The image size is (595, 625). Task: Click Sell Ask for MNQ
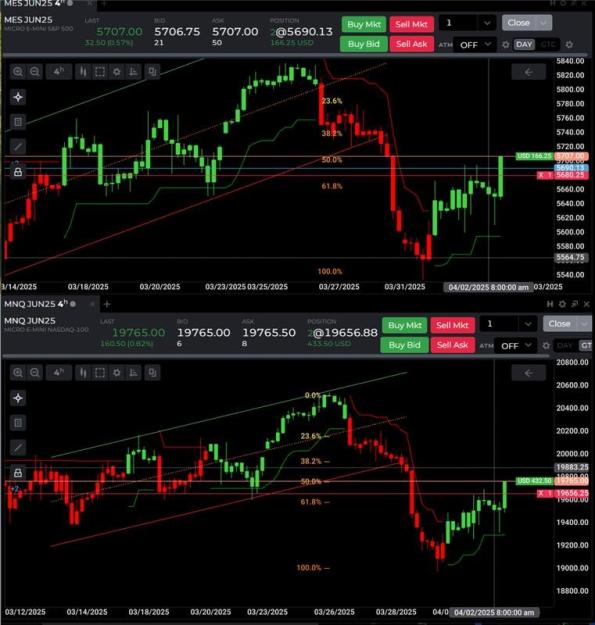pos(452,345)
